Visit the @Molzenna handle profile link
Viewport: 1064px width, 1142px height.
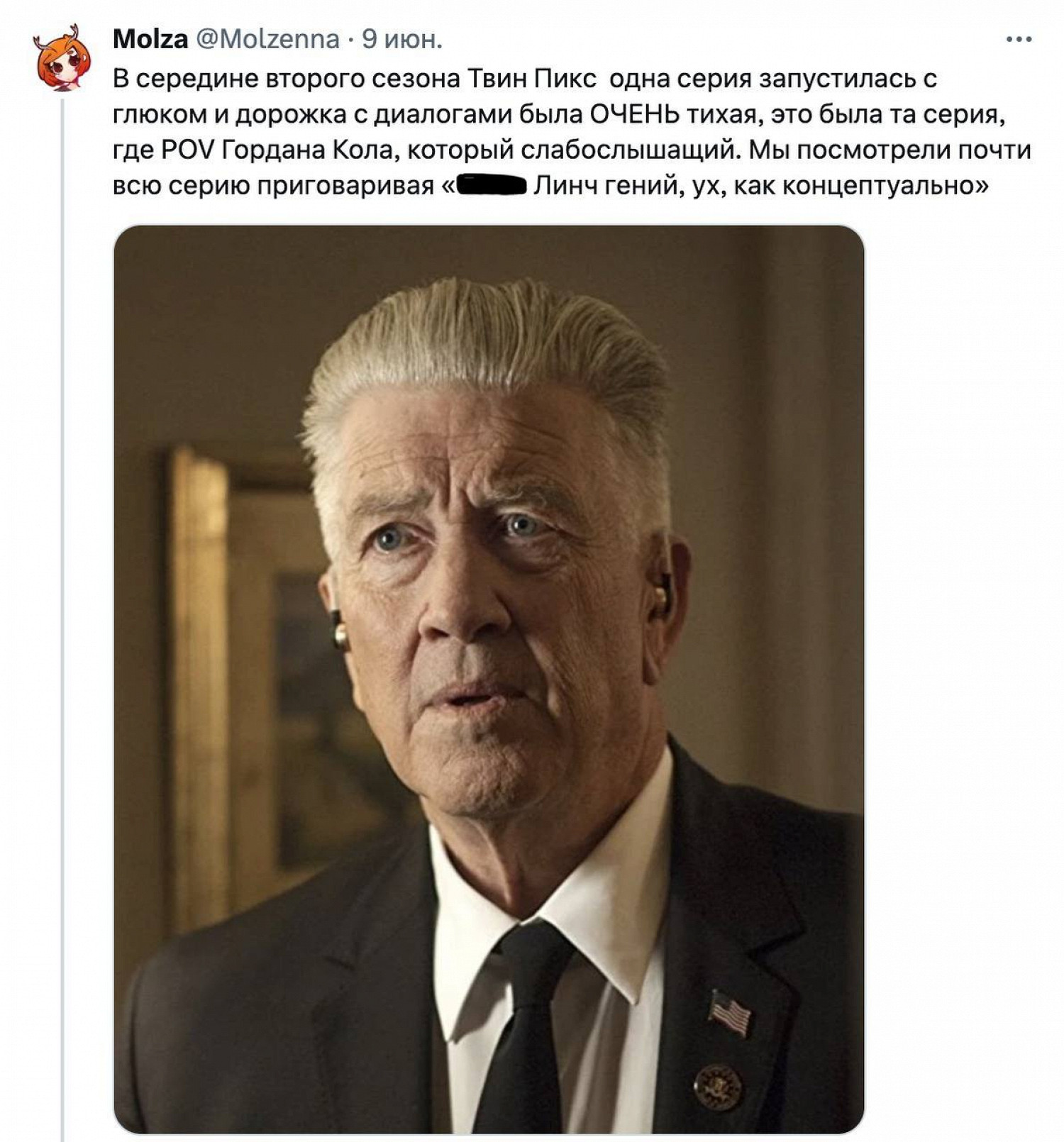[267, 40]
